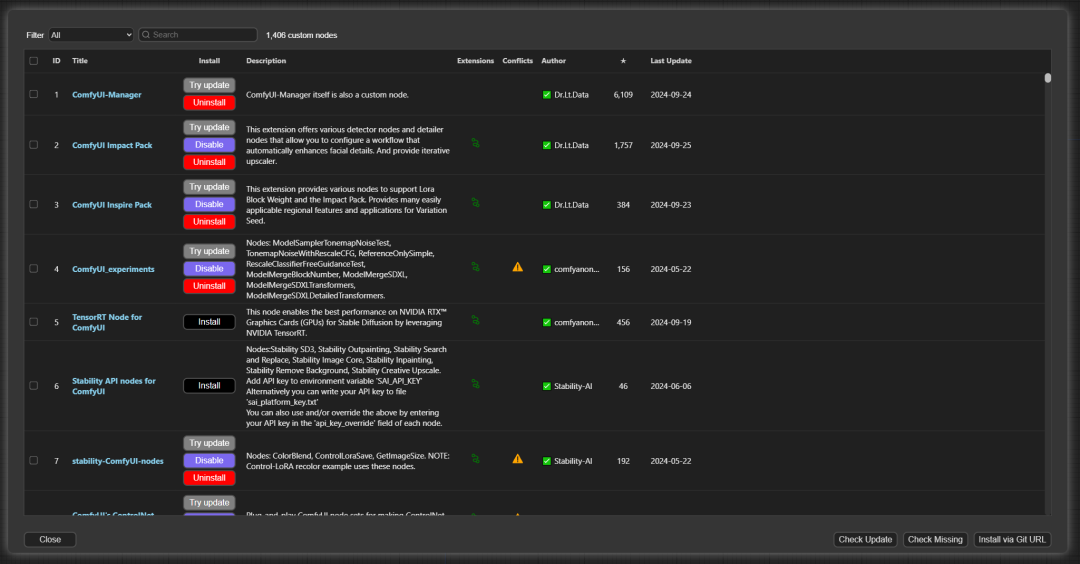Check the select-all checkbox in the table header

[x=33, y=61]
